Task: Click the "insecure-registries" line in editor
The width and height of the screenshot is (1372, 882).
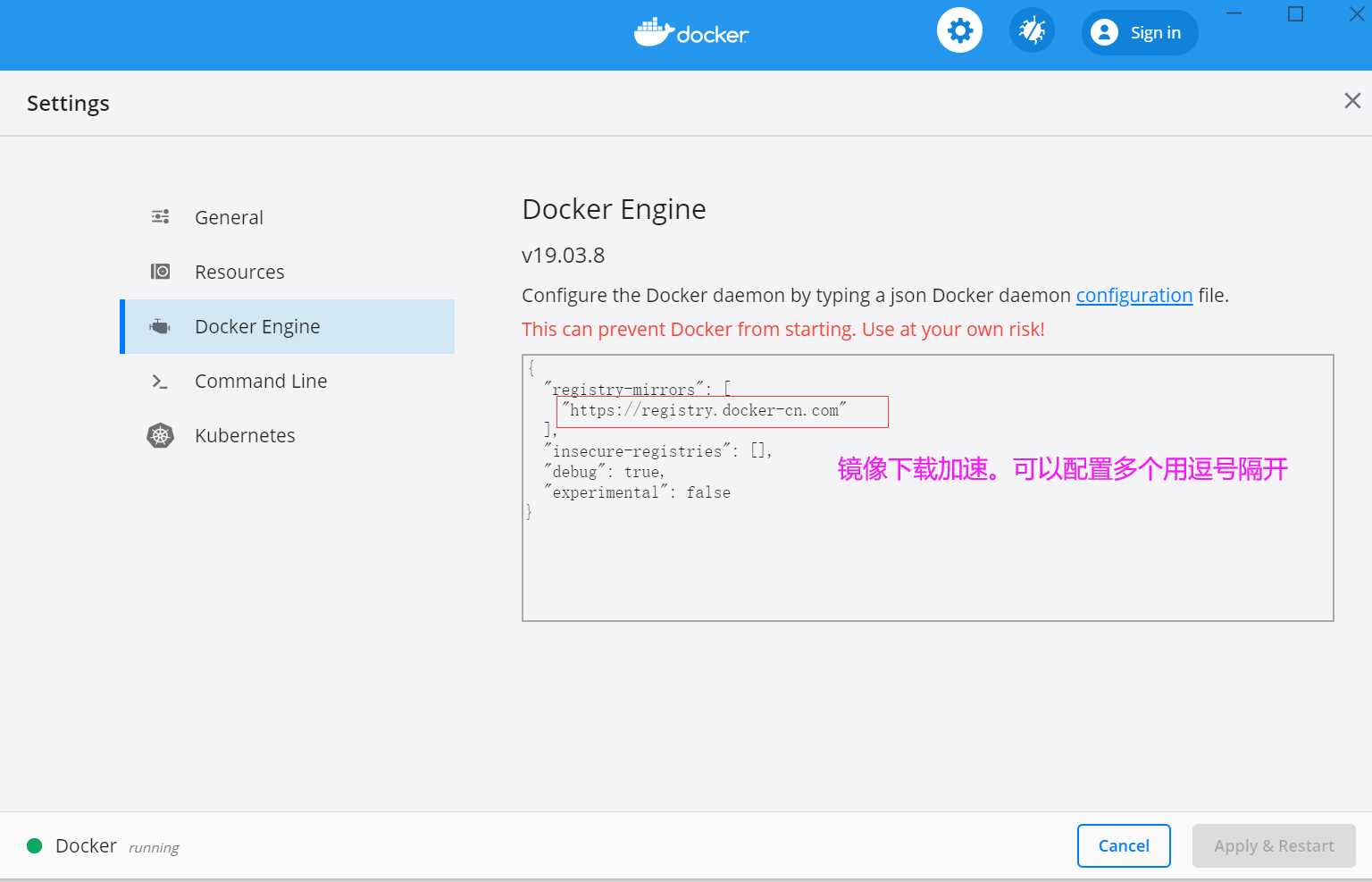Action: click(657, 451)
